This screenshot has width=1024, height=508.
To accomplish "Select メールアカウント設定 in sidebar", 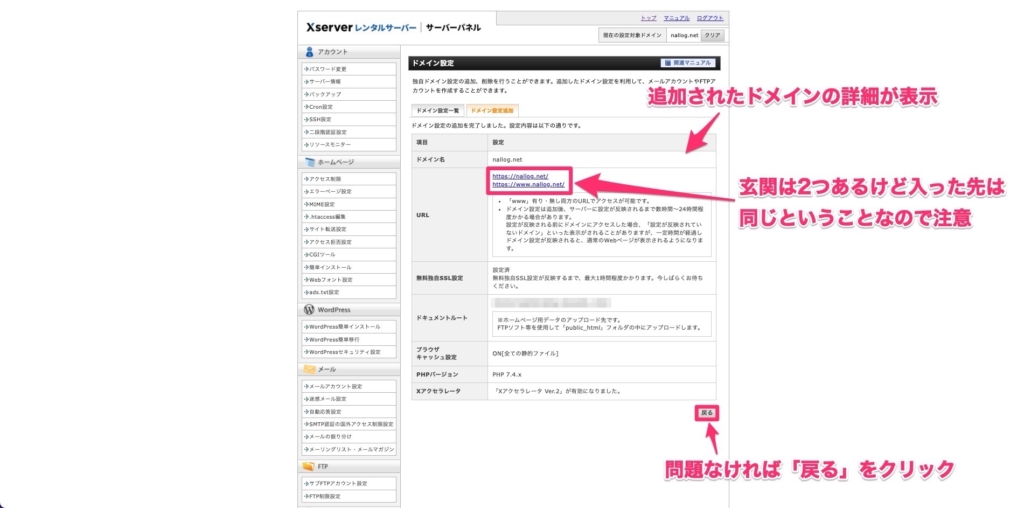I will click(337, 386).
